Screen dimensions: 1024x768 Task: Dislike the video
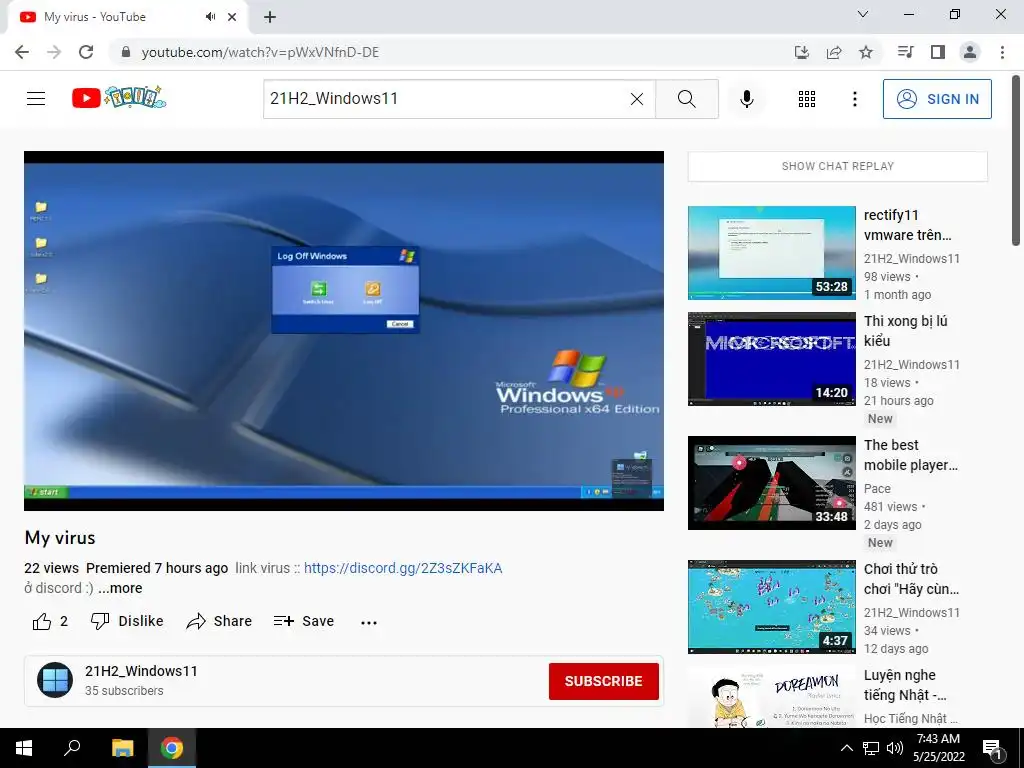point(127,622)
